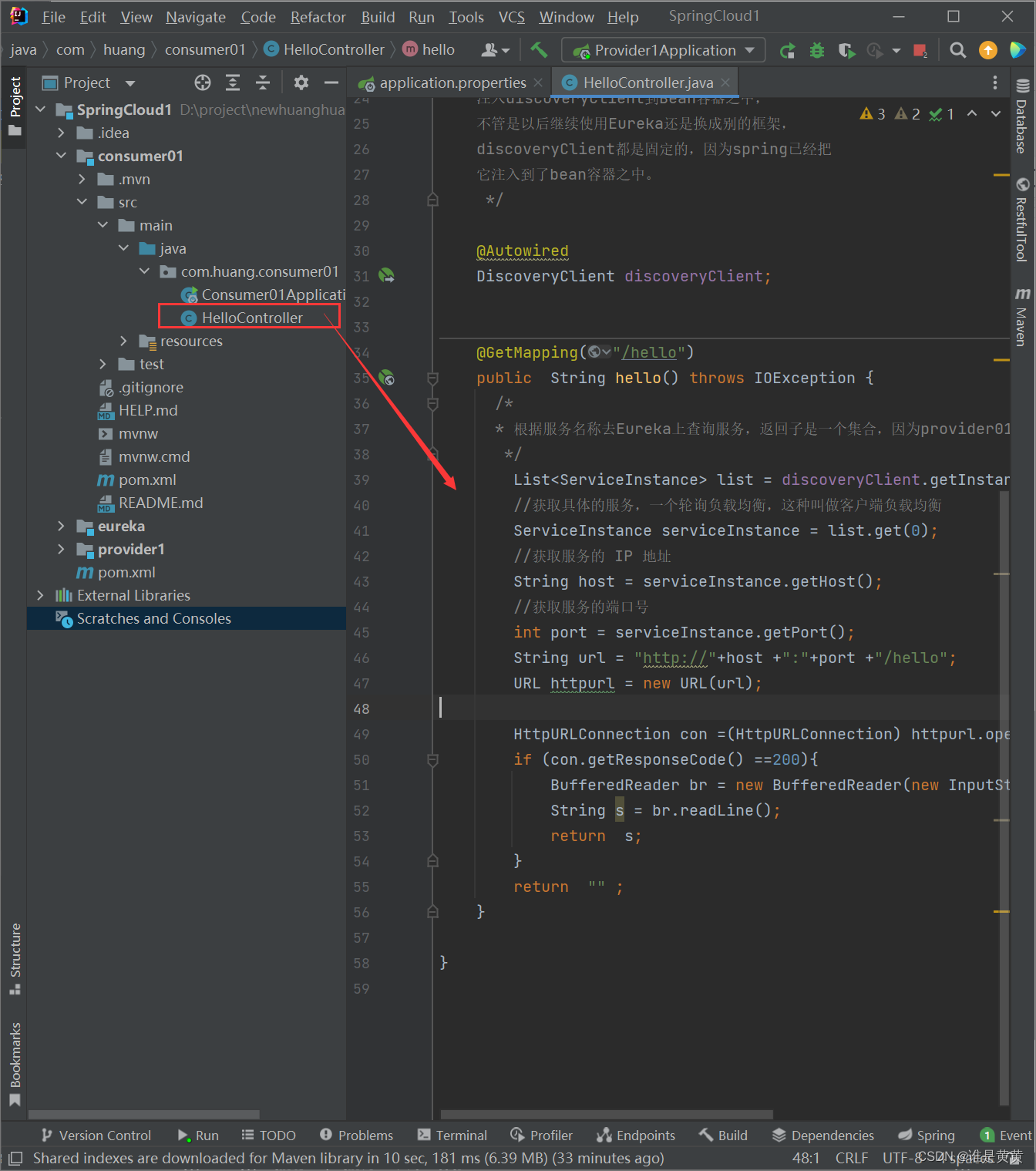Screen dimensions: 1036x1171
Task: Open the Project view mode dropdown
Action: [130, 82]
